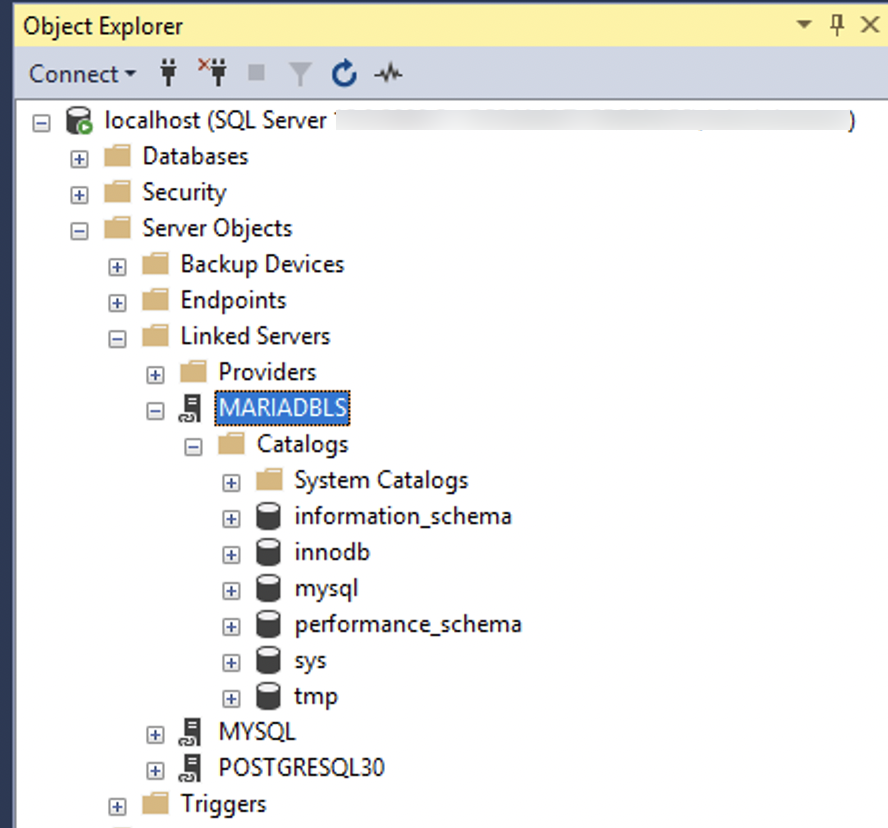The image size is (888, 828).
Task: Select the Backup Devices folder
Action: (262, 265)
